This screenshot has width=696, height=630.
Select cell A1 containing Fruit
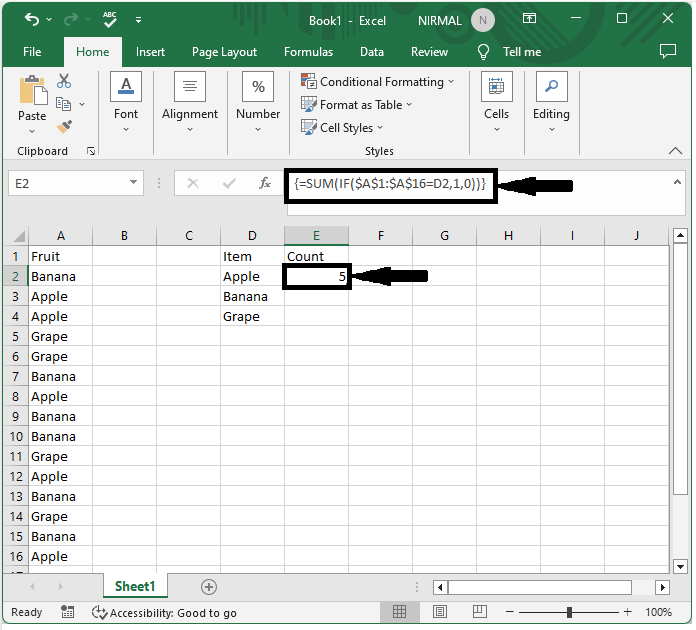pos(61,257)
